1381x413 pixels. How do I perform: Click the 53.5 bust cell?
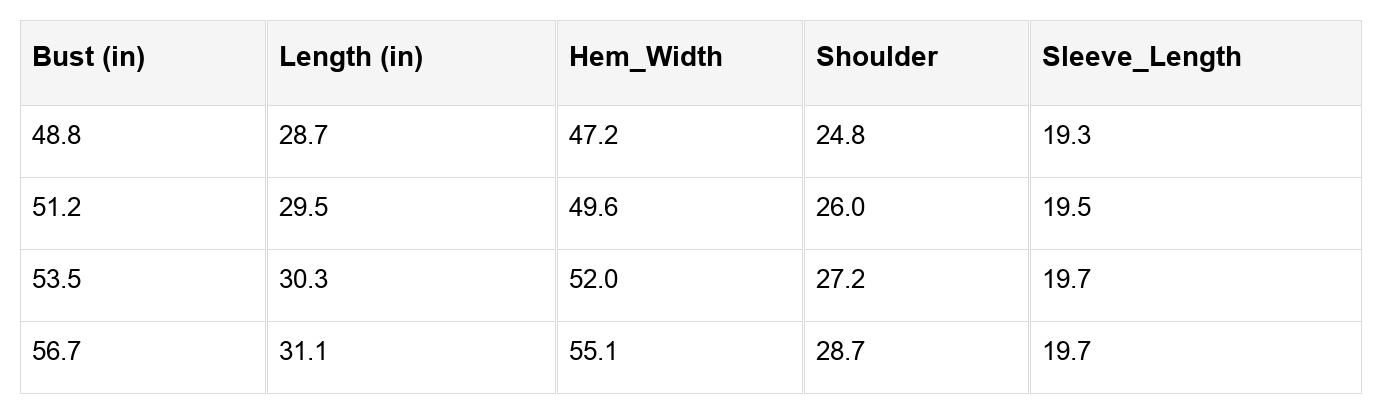click(57, 280)
